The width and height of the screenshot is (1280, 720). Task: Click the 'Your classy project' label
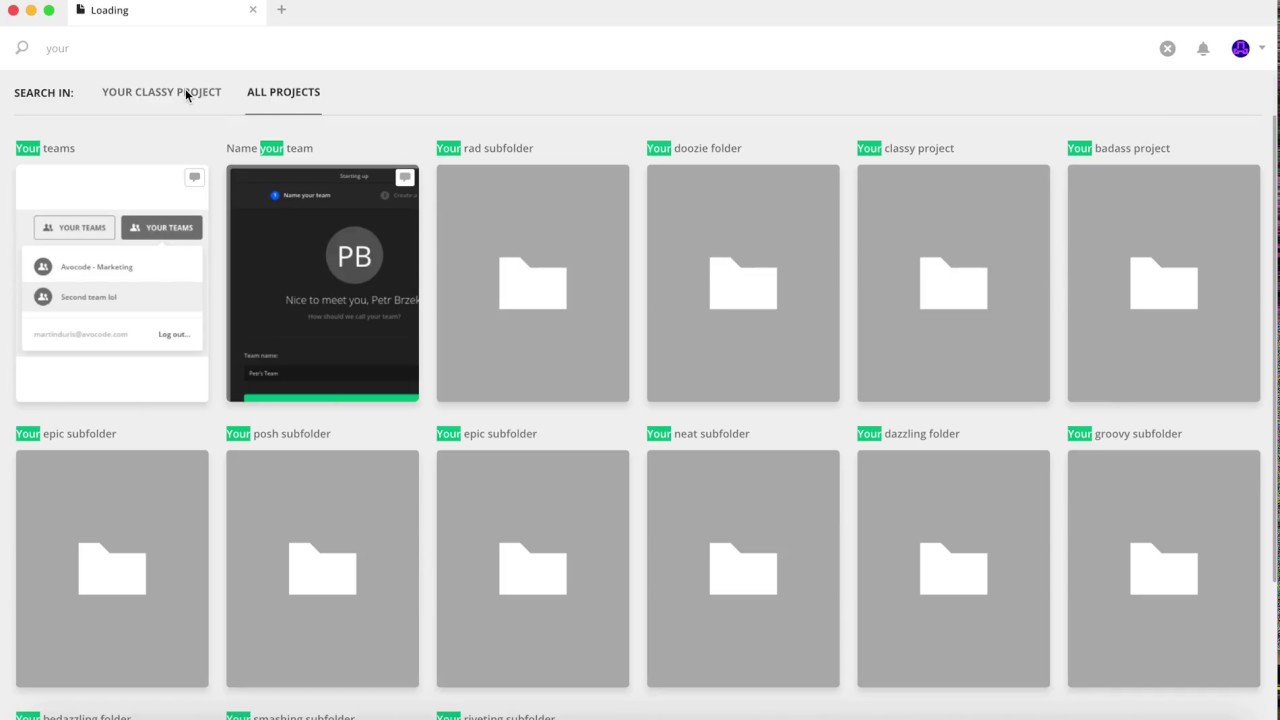point(905,148)
